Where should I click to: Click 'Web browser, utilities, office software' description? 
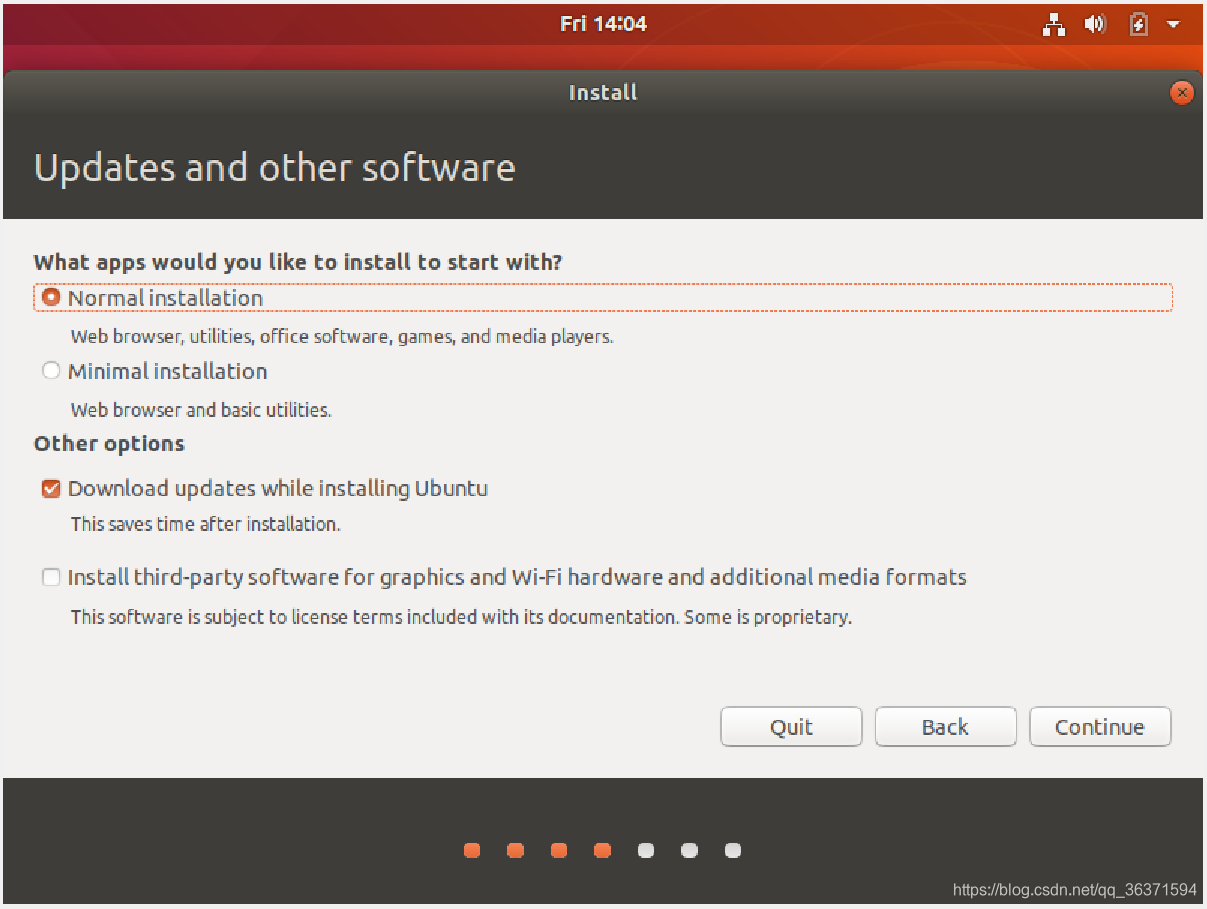pyautogui.click(x=342, y=337)
